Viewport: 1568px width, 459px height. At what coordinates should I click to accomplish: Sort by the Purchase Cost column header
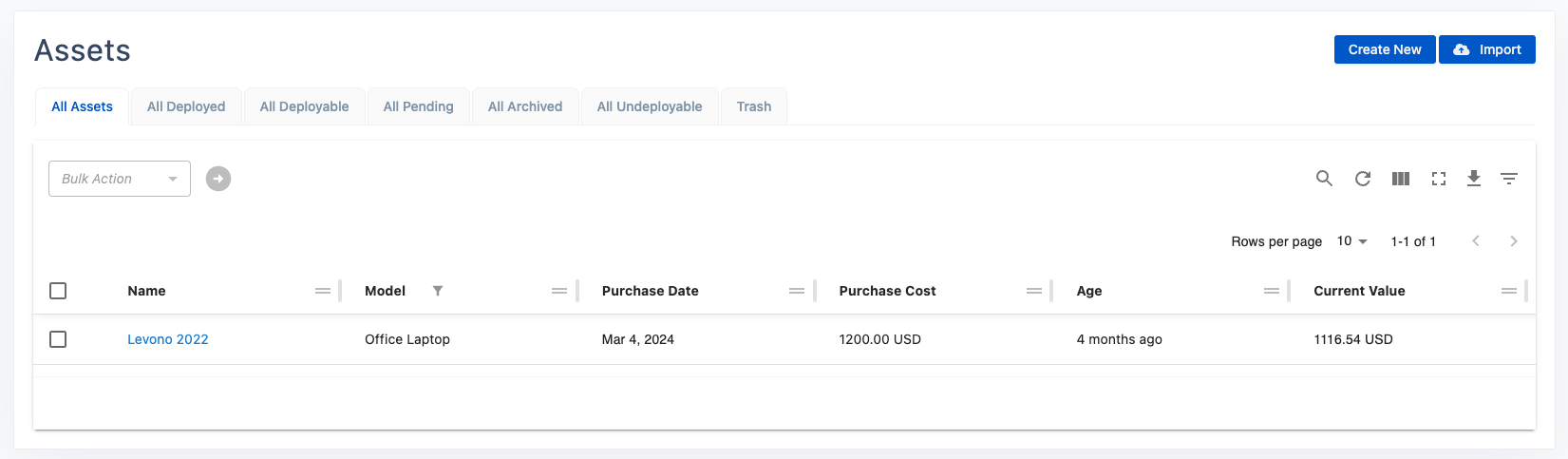click(887, 291)
